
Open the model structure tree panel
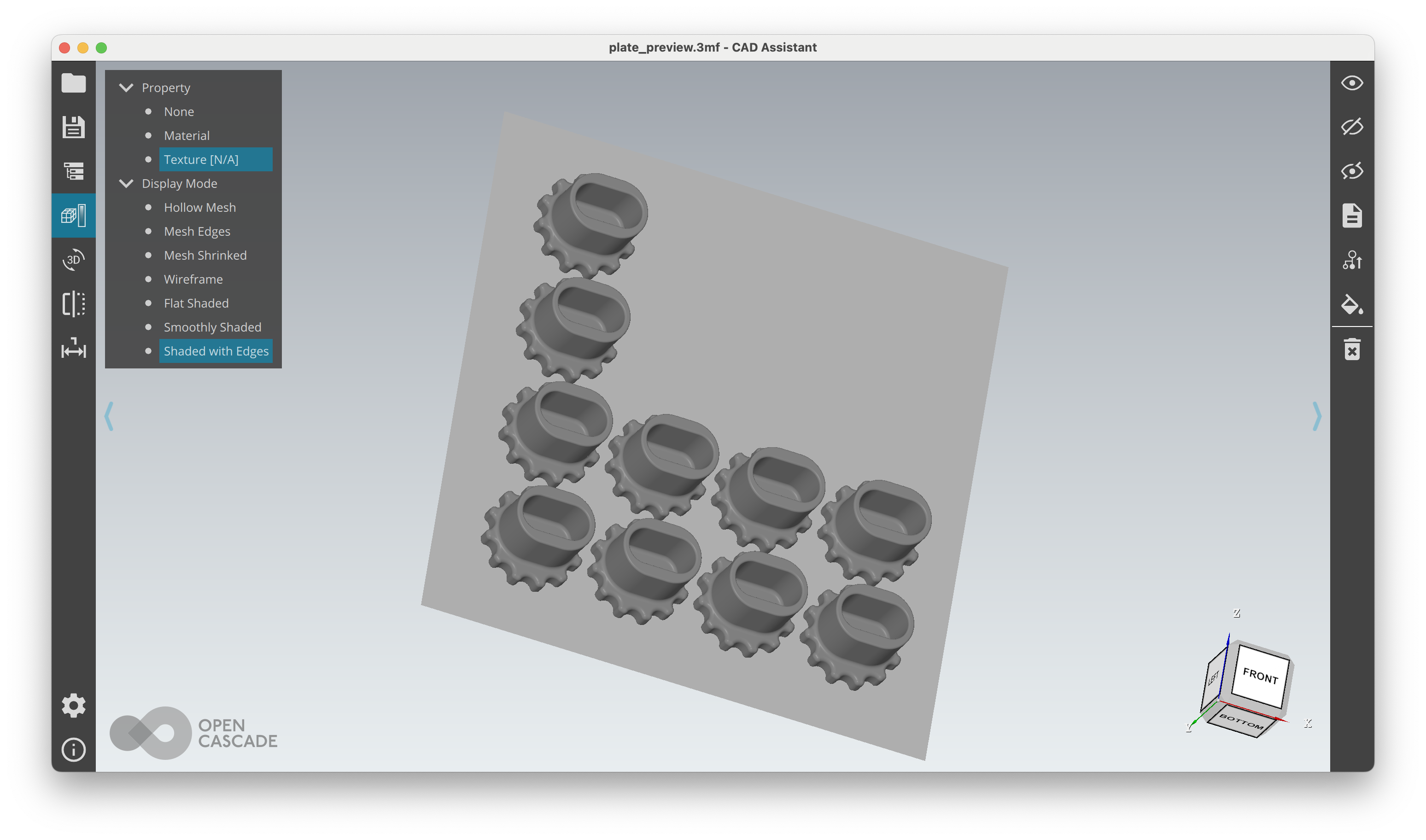[x=73, y=170]
